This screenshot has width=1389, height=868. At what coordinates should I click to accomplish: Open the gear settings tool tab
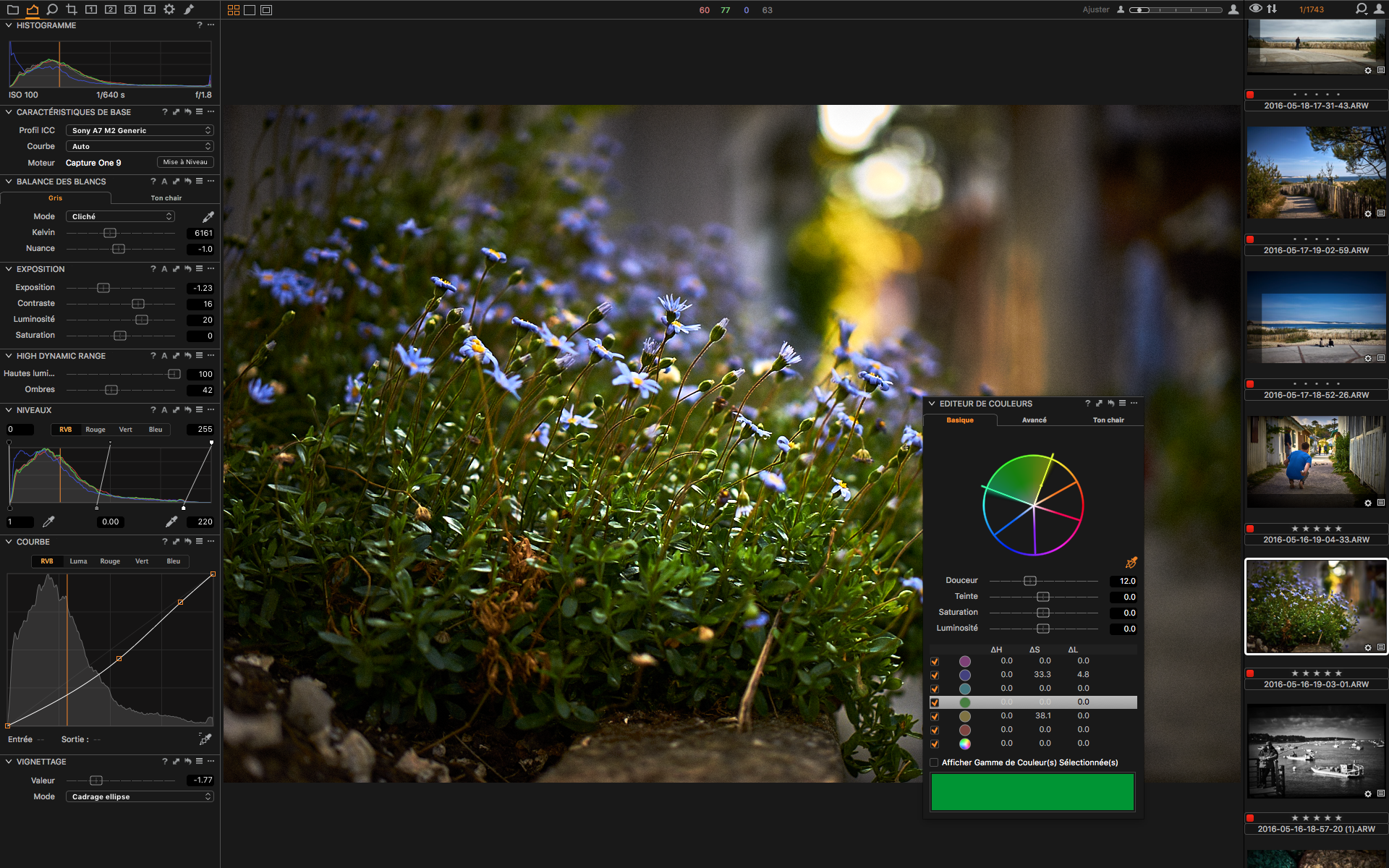pyautogui.click(x=169, y=9)
